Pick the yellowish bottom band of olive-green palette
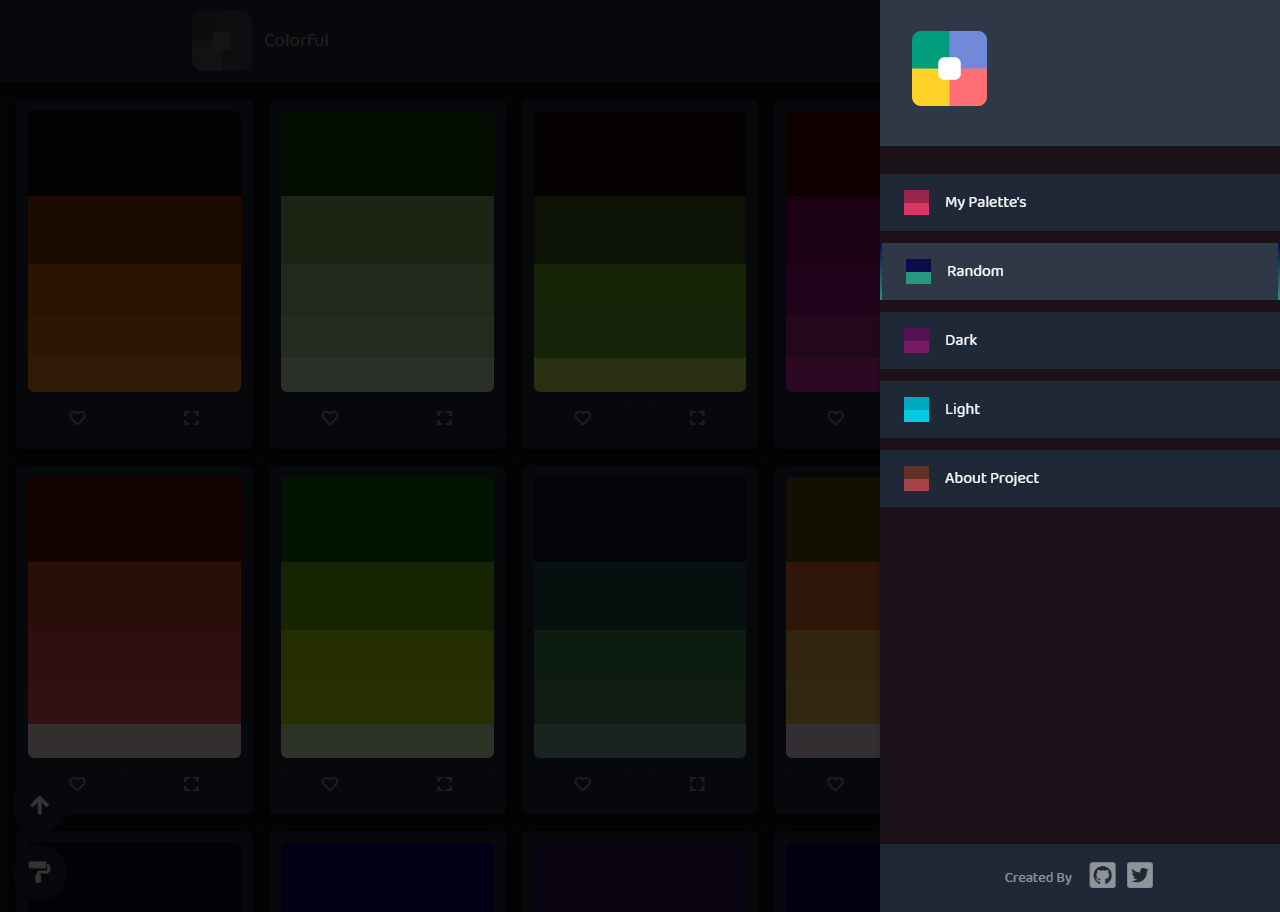The width and height of the screenshot is (1280, 912). coord(640,375)
